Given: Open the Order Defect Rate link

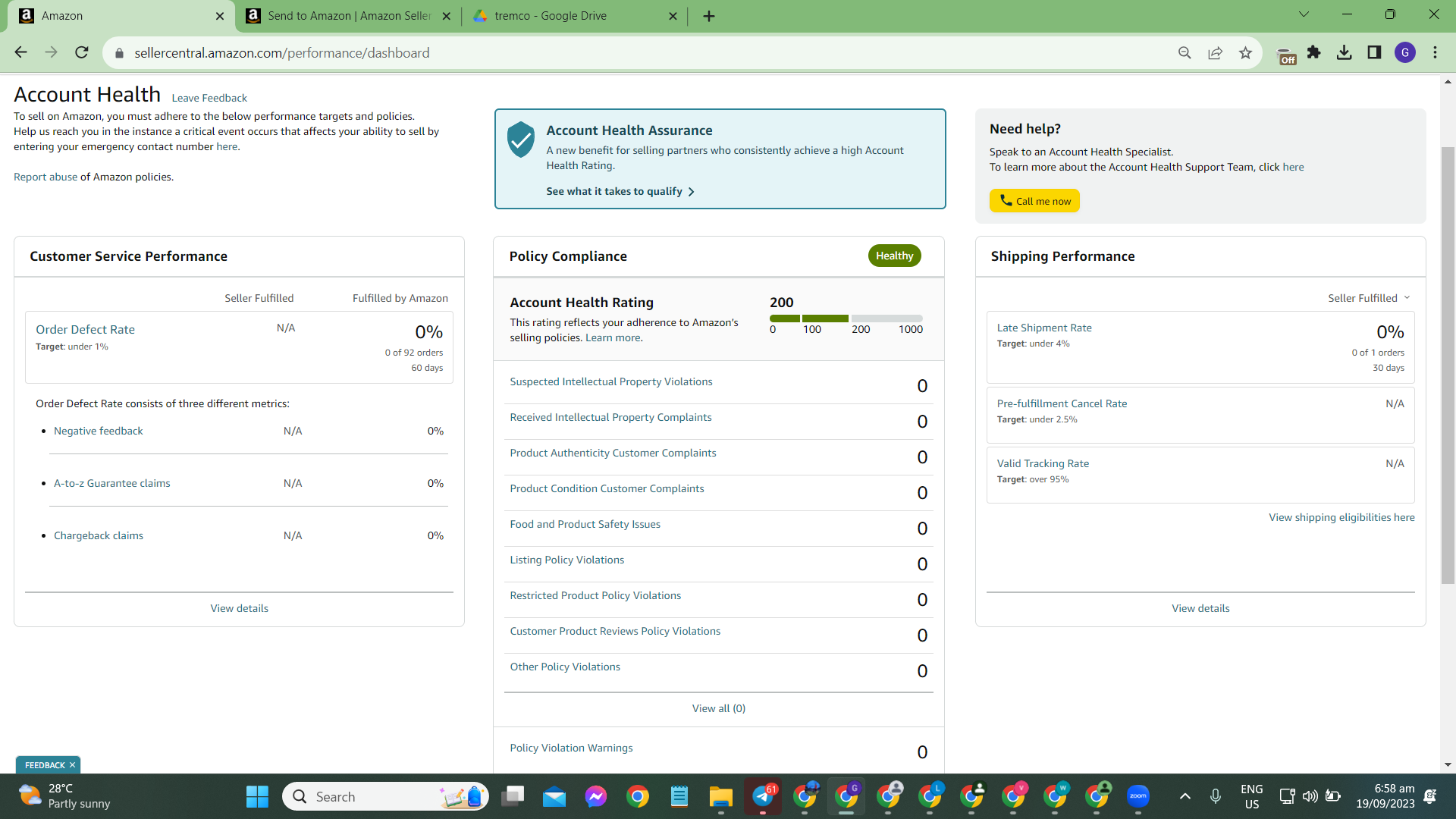Looking at the screenshot, I should click(85, 329).
